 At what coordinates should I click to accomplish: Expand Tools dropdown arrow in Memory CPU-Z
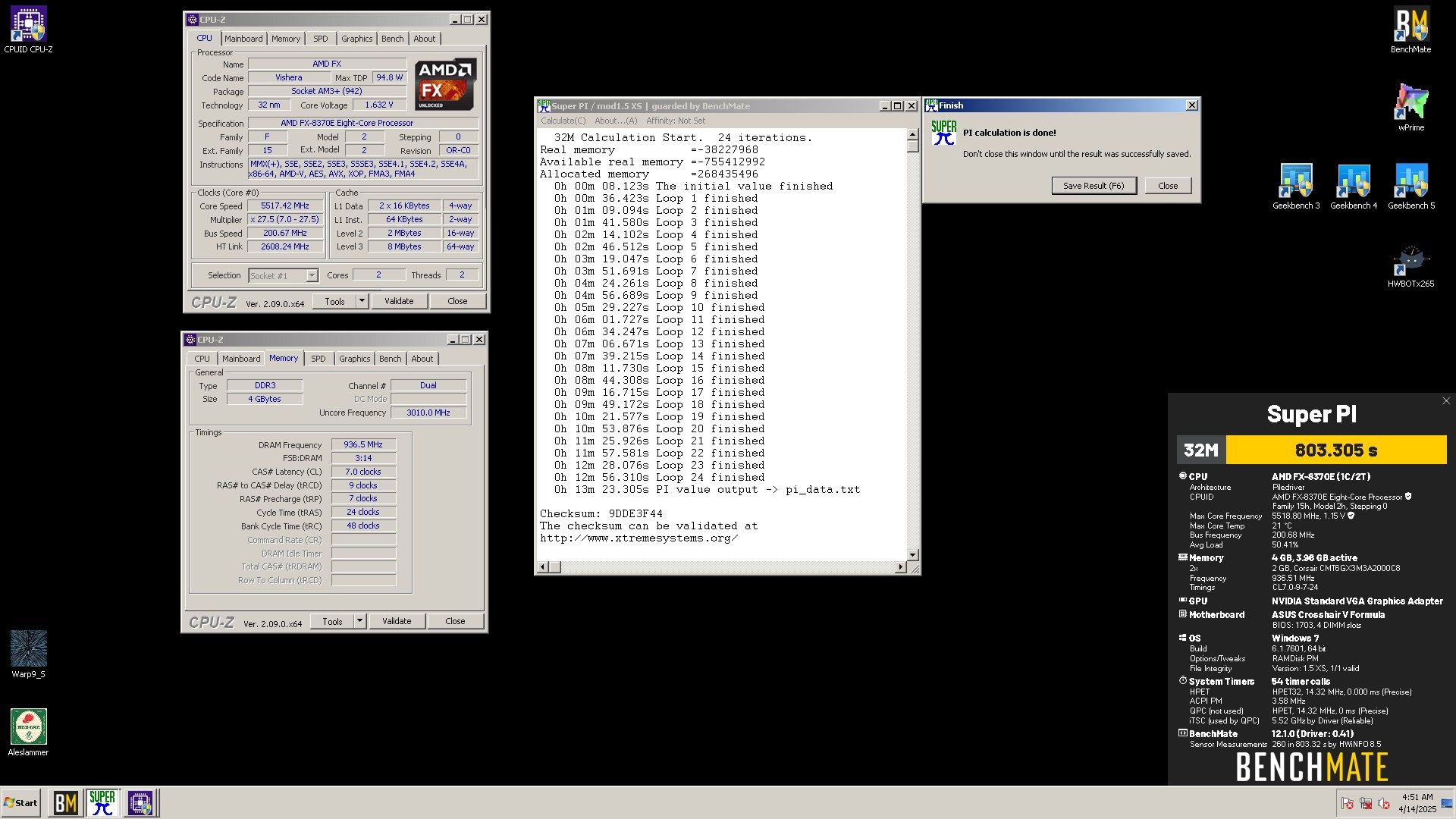tap(359, 621)
